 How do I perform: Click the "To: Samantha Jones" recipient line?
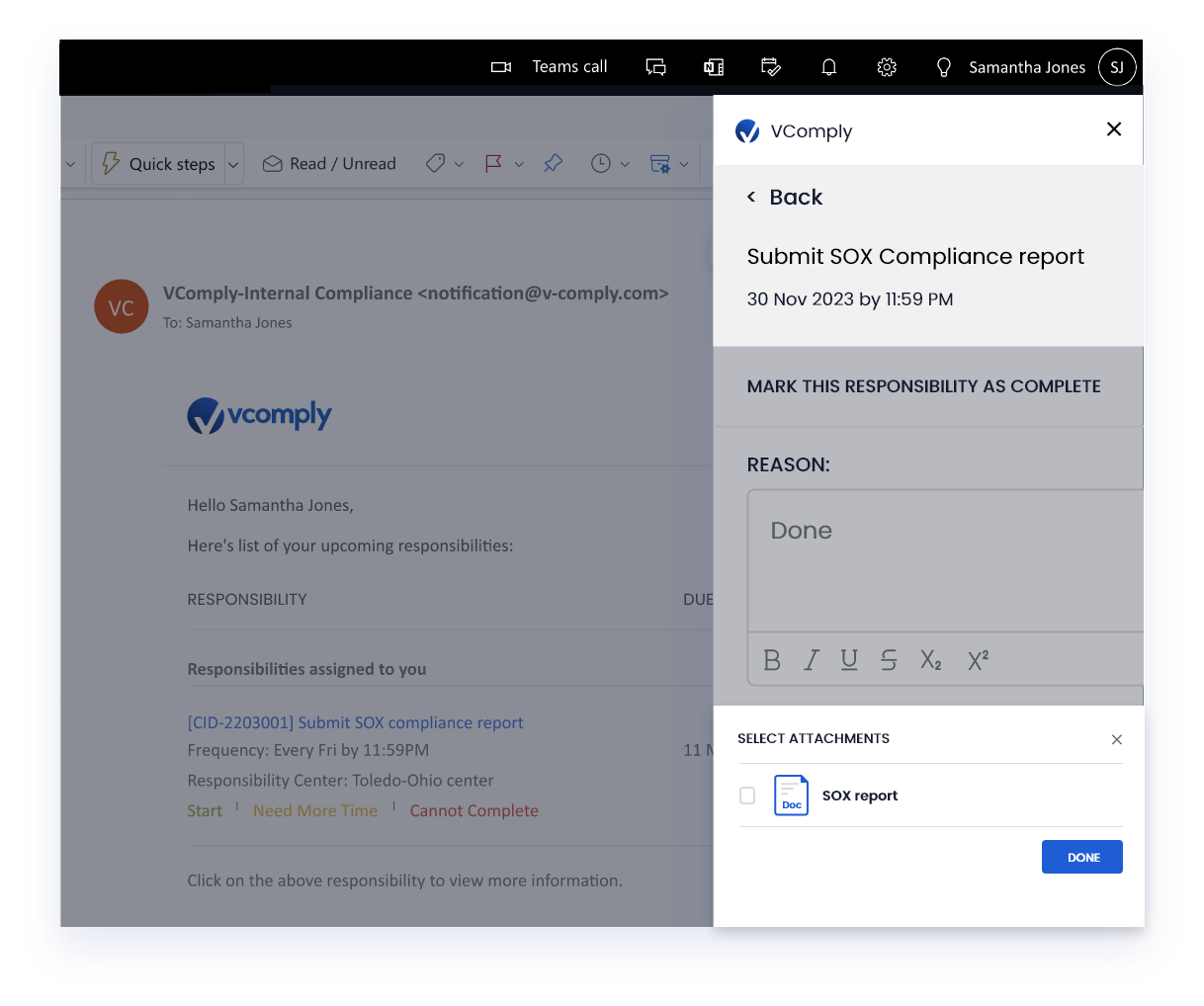click(x=227, y=322)
